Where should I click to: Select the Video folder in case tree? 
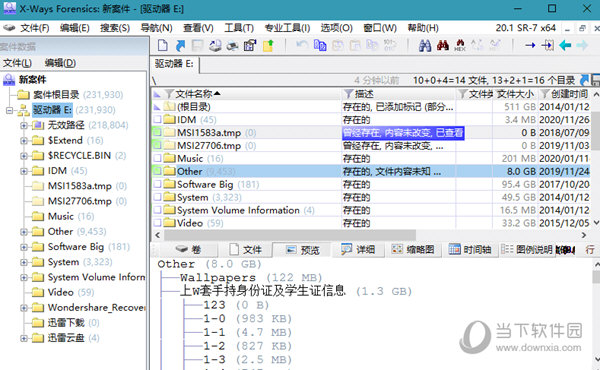pyautogui.click(x=60, y=292)
